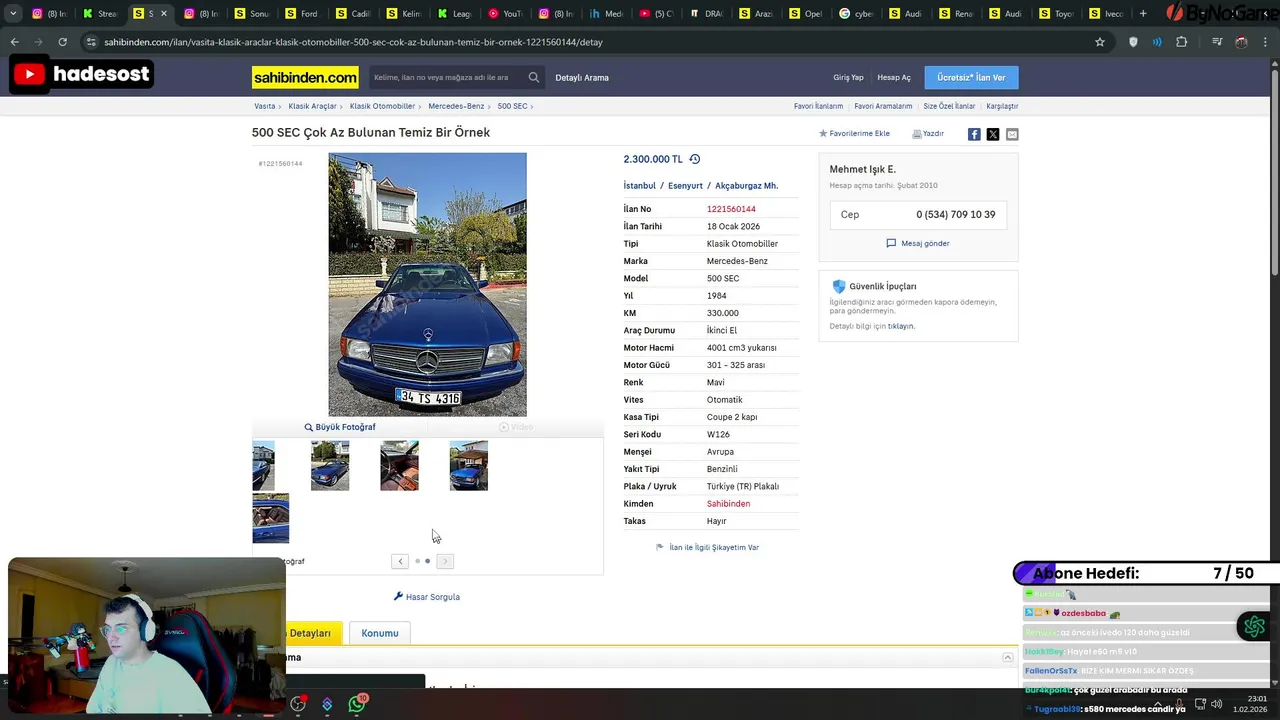
Task: Select the car under carport thumbnail
Action: point(468,466)
